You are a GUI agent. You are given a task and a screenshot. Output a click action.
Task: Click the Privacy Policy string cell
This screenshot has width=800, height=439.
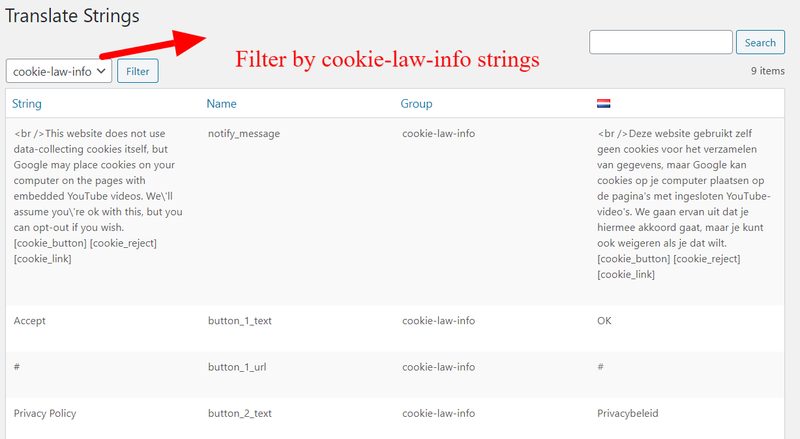(x=45, y=413)
